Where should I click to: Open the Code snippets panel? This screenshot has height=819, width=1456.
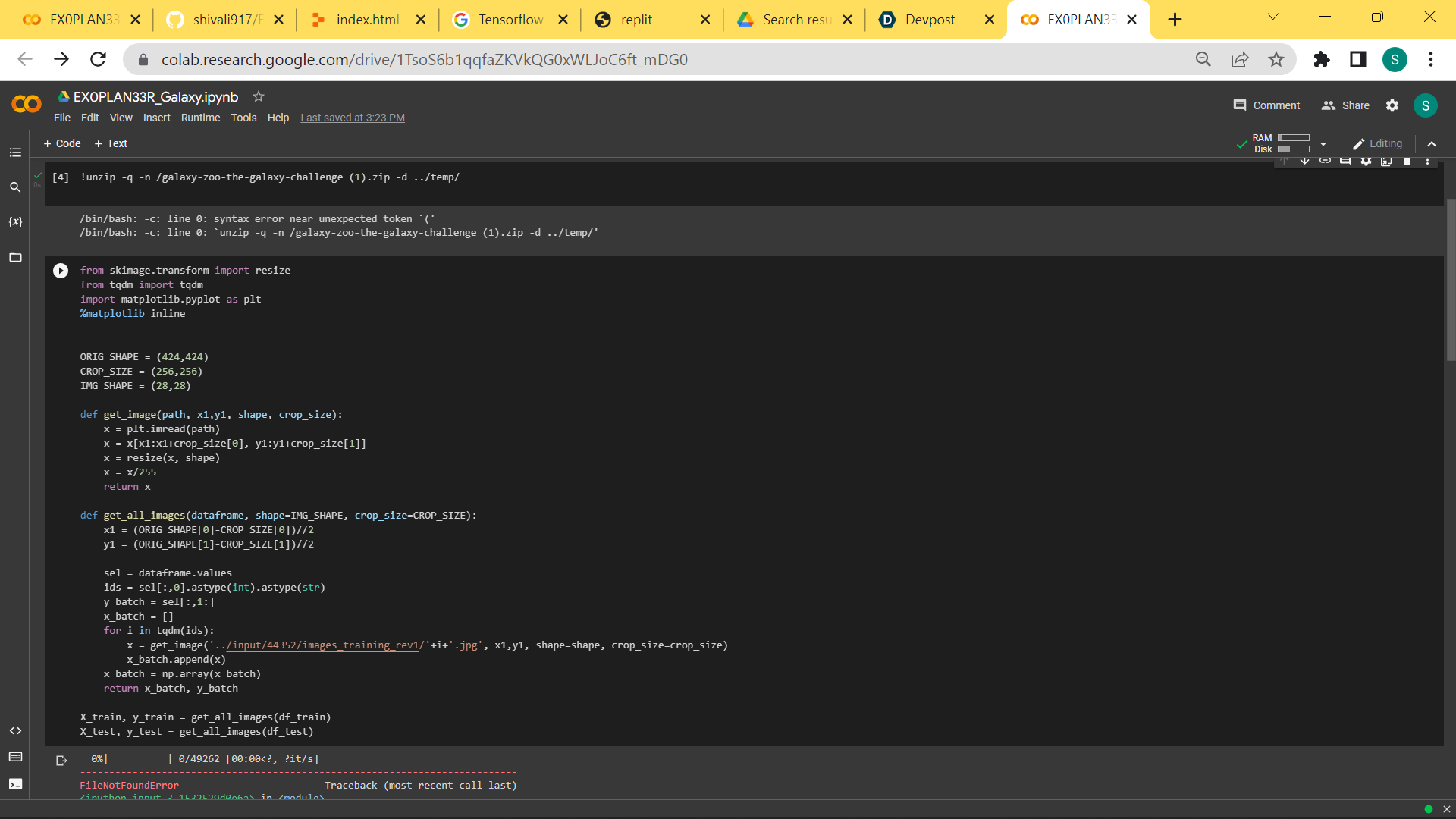pos(15,730)
